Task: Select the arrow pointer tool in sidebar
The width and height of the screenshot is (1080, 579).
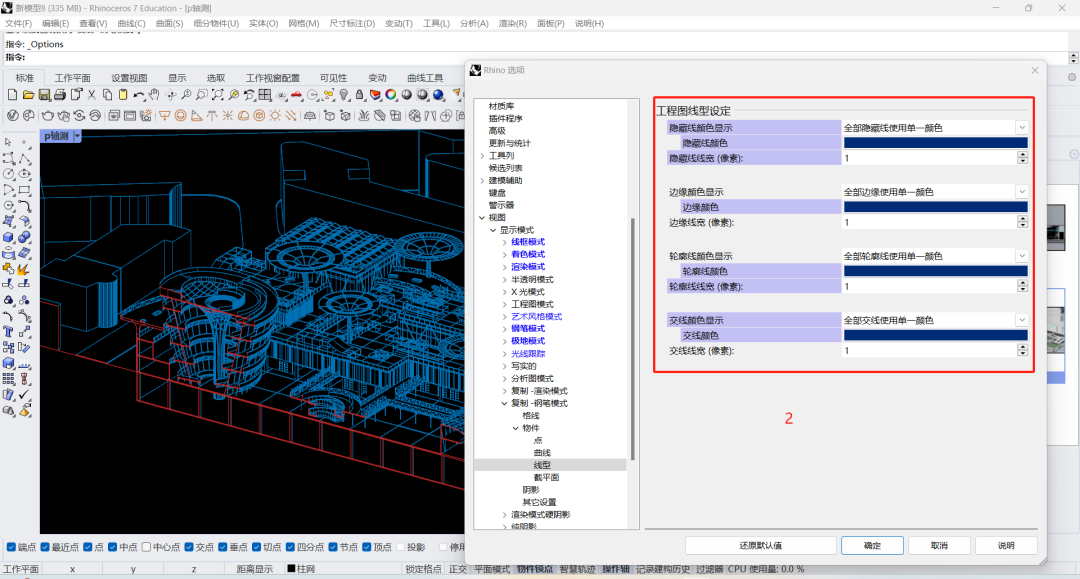Action: click(8, 142)
